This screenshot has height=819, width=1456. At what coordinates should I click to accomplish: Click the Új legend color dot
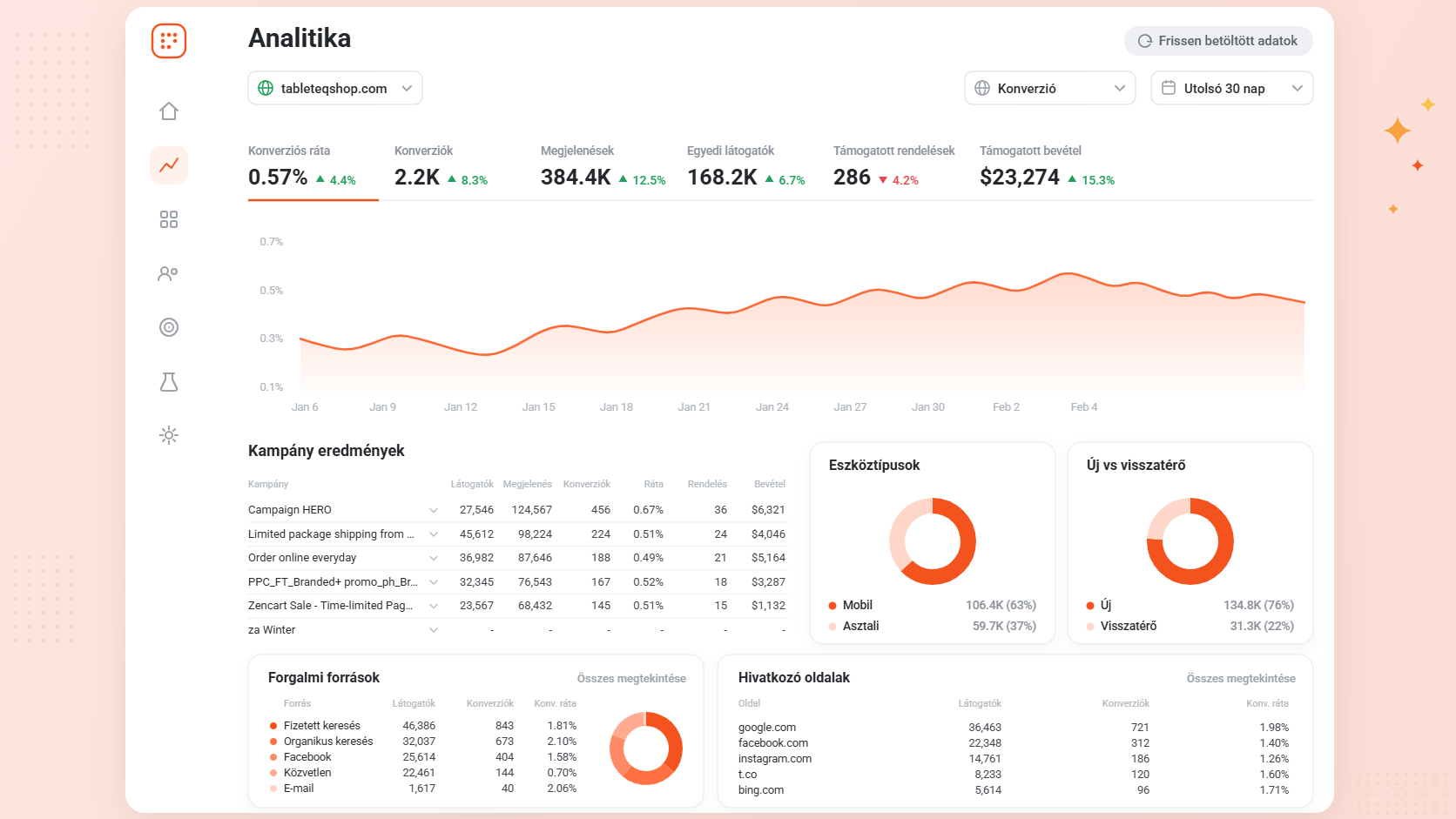[1090, 606]
